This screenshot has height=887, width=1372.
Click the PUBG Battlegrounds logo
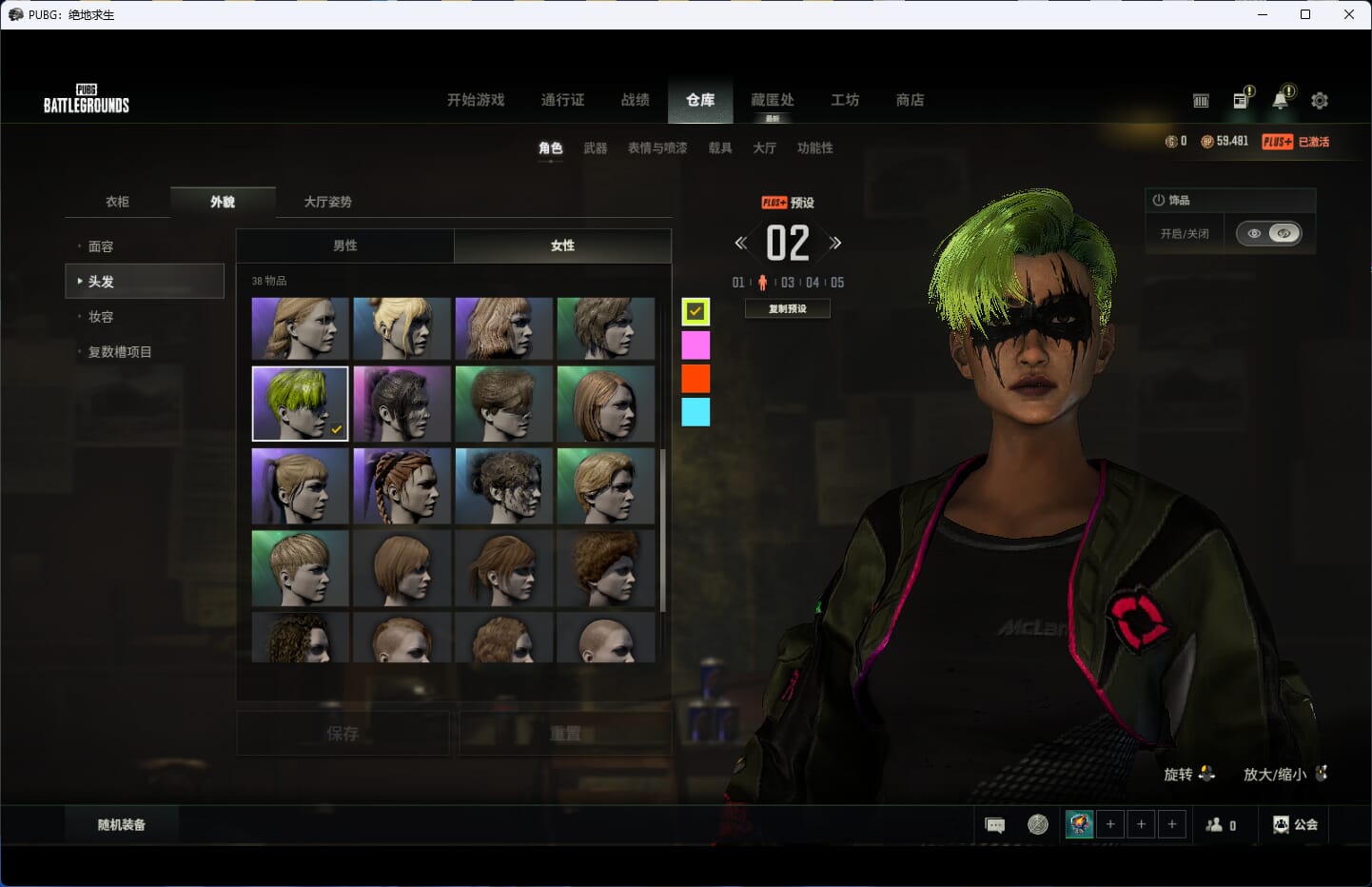pos(87,99)
